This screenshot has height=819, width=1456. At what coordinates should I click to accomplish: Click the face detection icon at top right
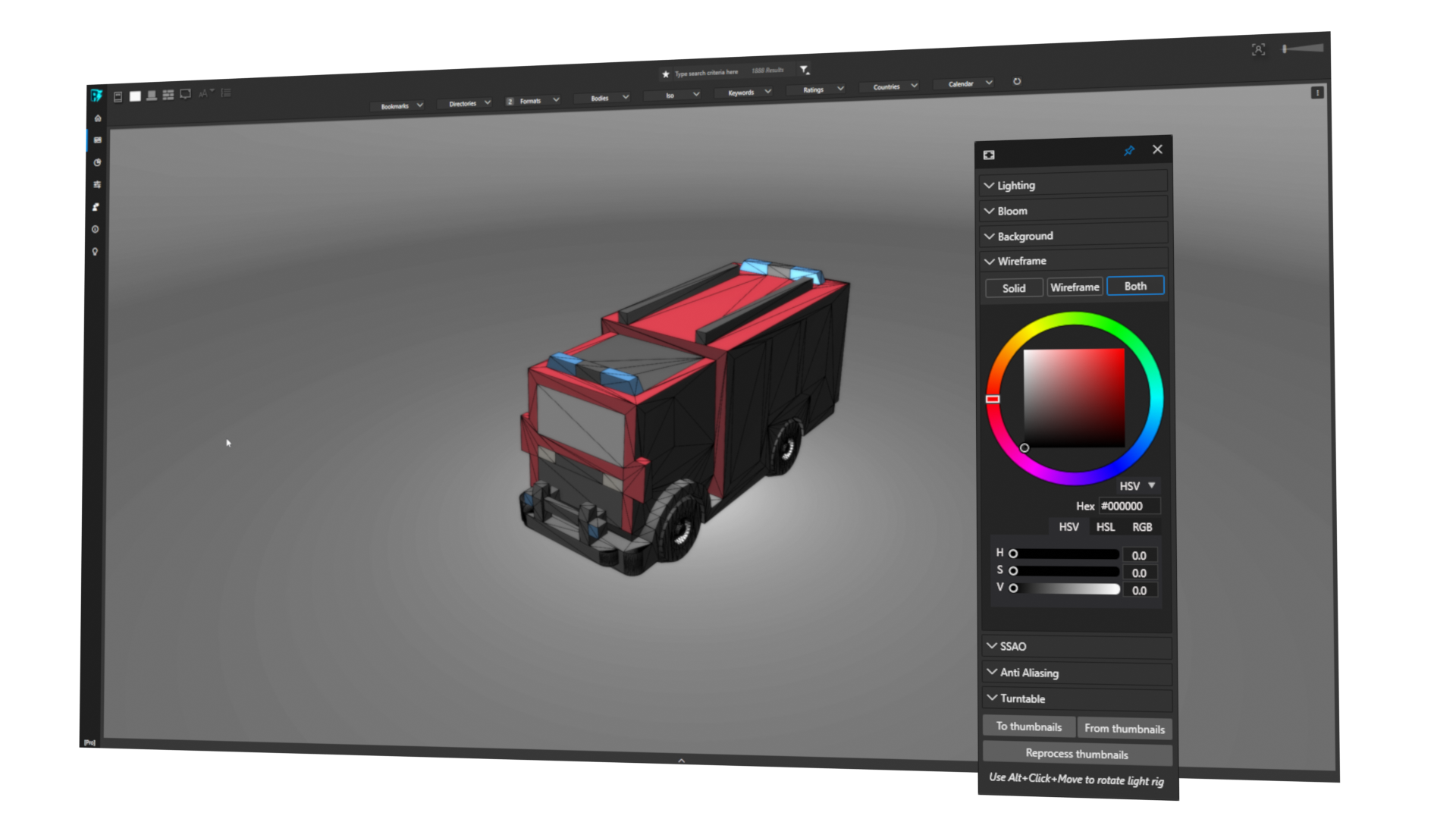coord(1258,50)
